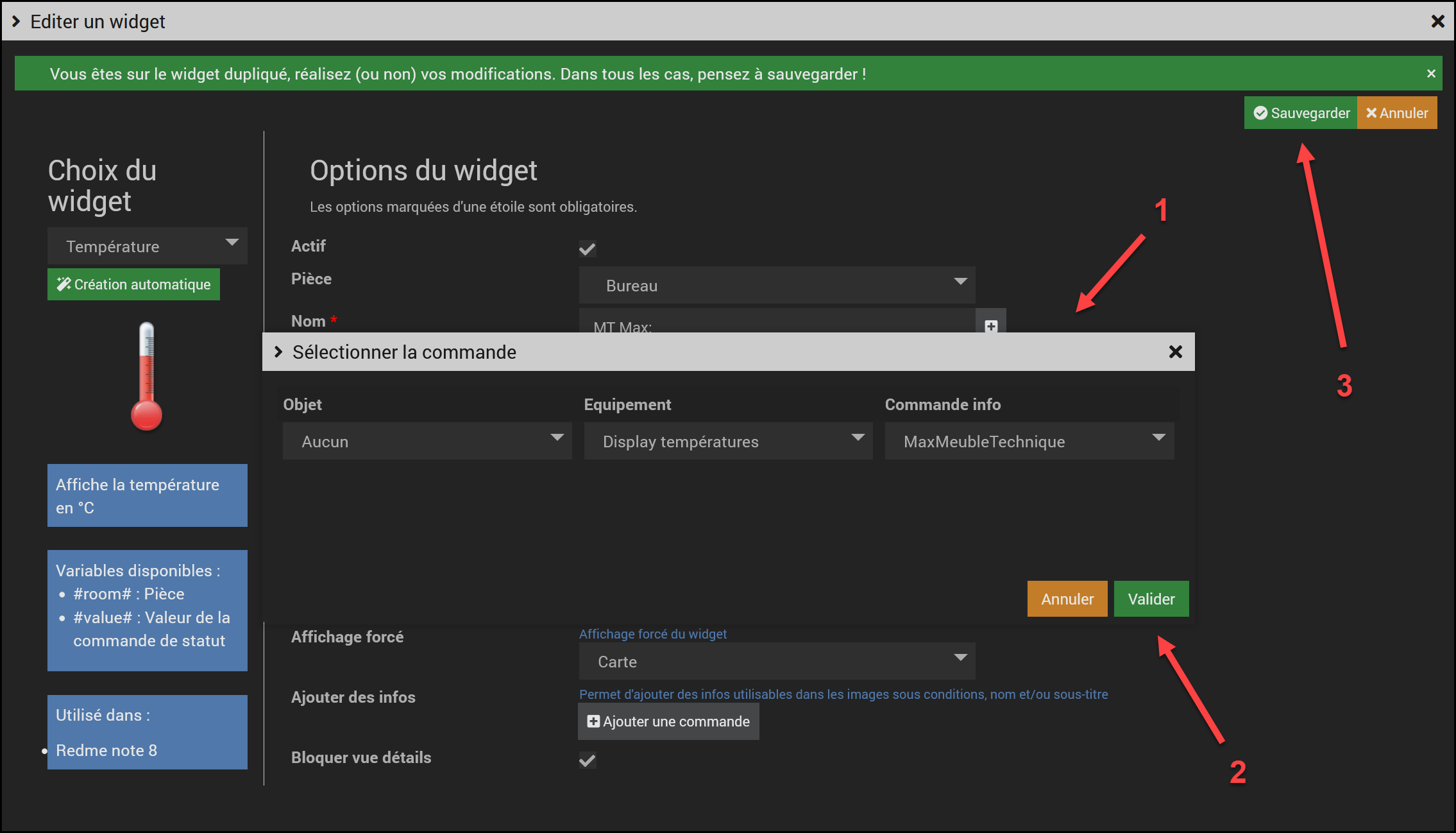Click Ajouter une commande button

[x=668, y=721]
